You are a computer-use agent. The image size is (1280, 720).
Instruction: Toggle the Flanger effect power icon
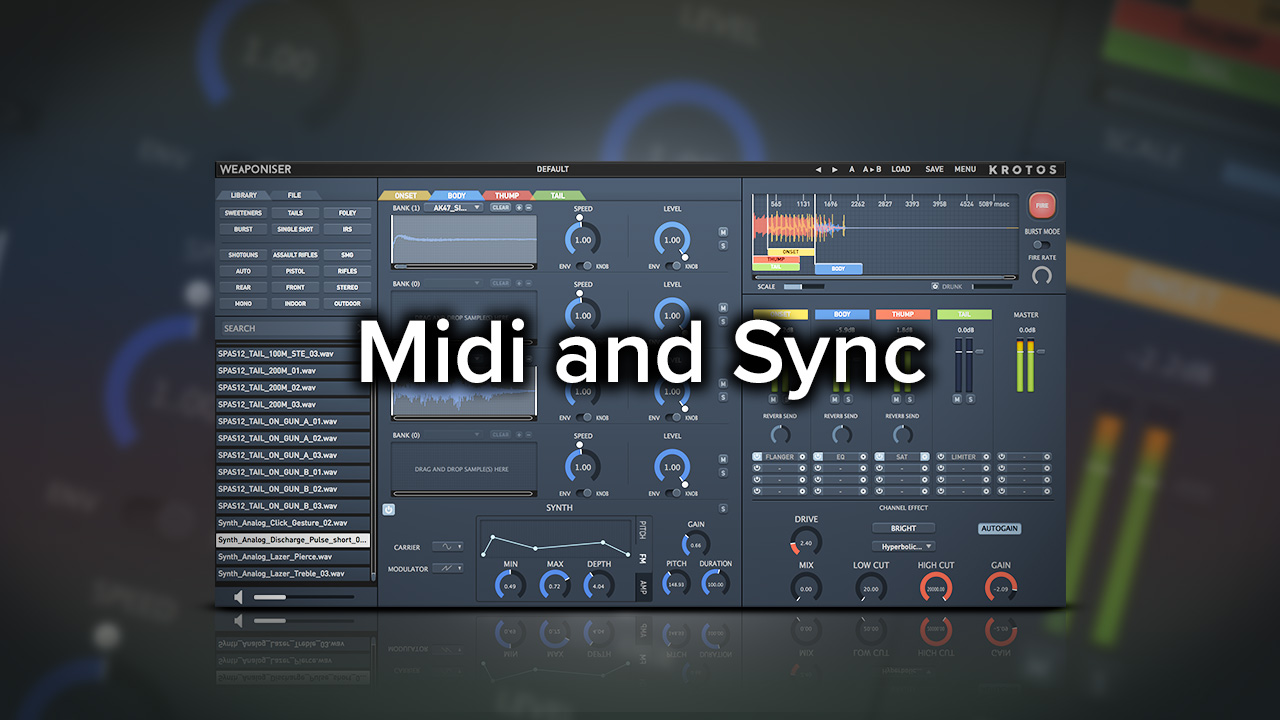(758, 457)
